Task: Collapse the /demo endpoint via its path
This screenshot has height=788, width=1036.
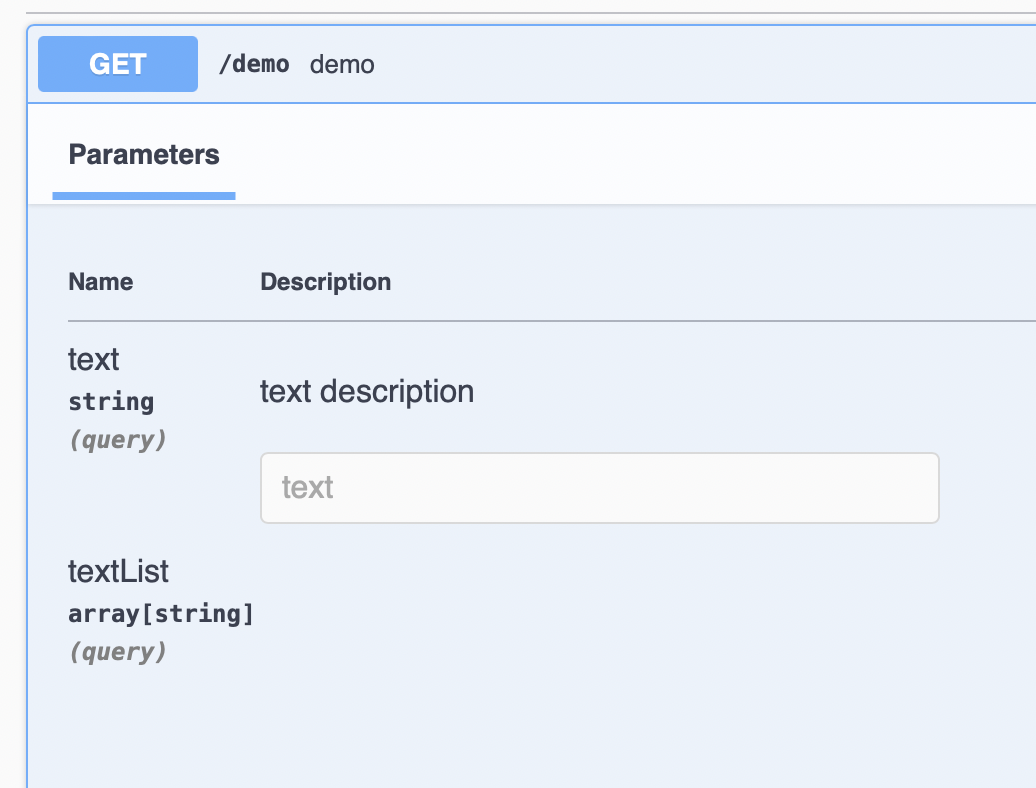Action: 254,65
